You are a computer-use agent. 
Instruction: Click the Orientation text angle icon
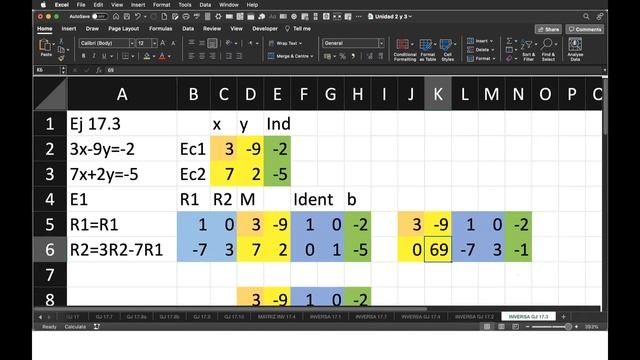pos(229,43)
